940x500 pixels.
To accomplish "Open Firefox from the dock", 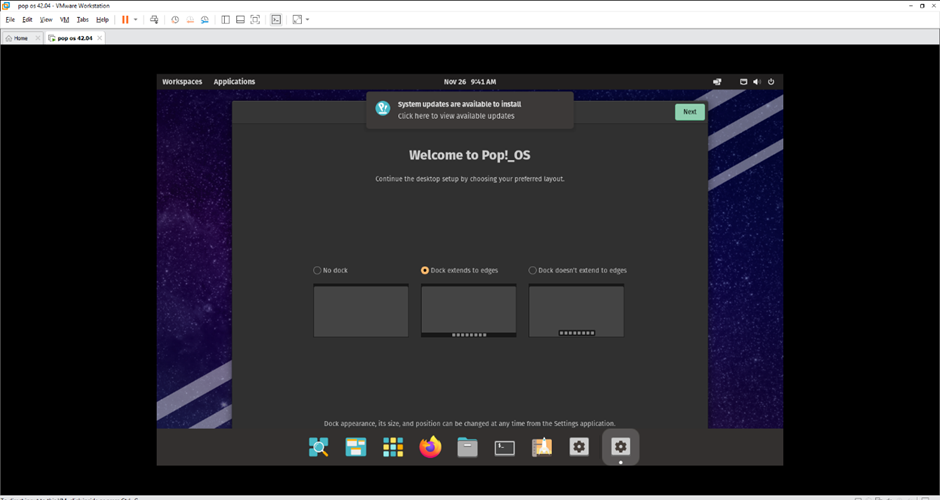I will [430, 447].
